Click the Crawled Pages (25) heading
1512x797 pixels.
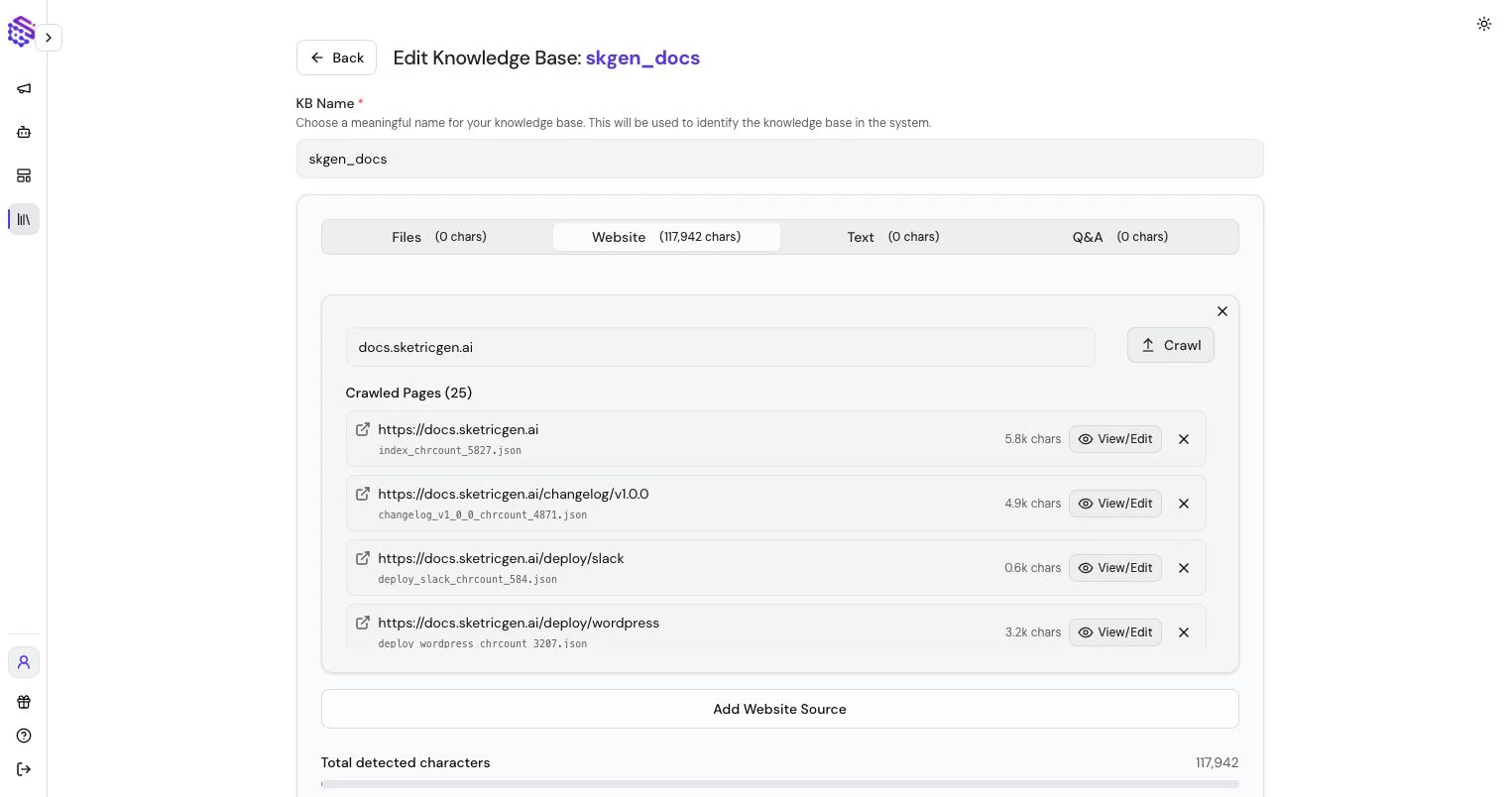pos(408,393)
